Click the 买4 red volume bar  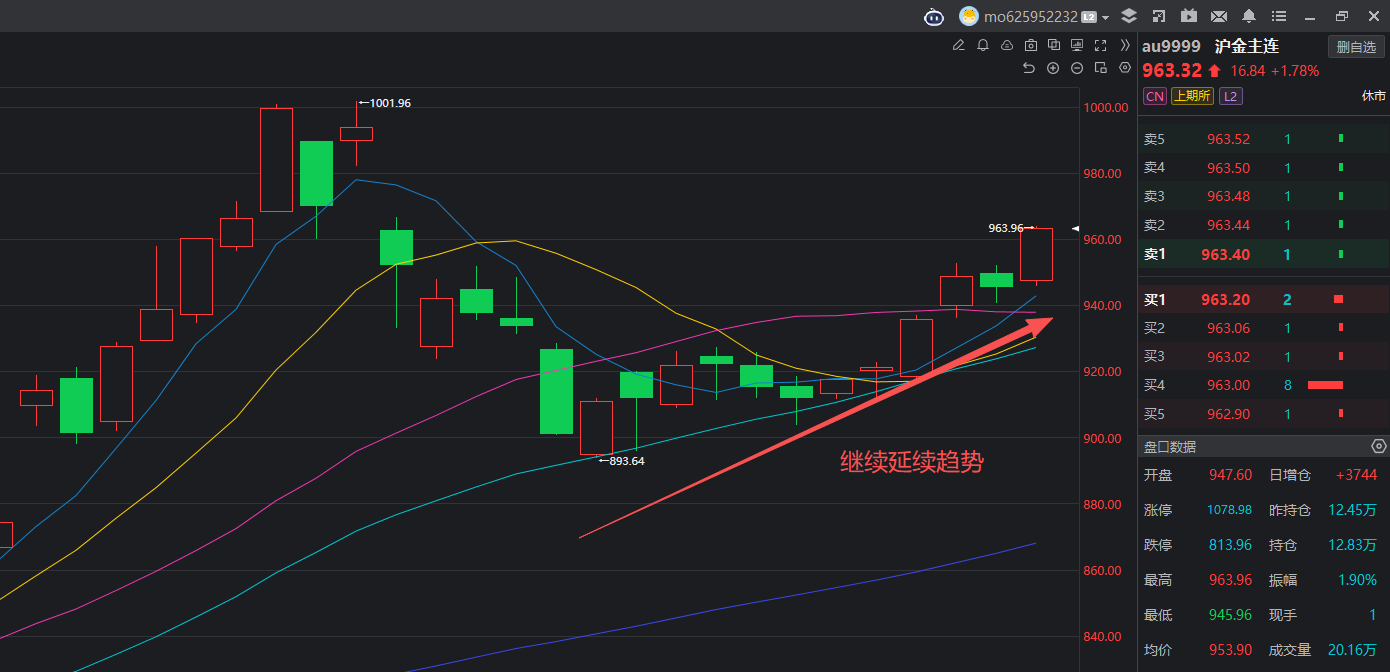coord(1325,385)
